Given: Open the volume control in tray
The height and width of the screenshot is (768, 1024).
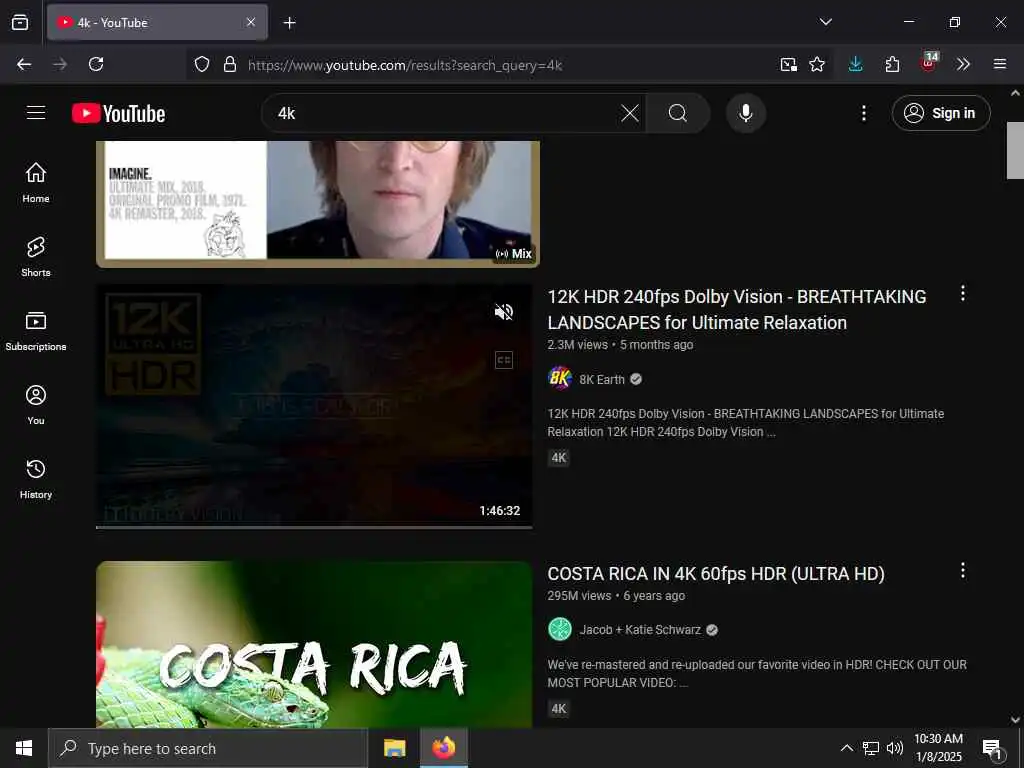Looking at the screenshot, I should click(x=895, y=748).
